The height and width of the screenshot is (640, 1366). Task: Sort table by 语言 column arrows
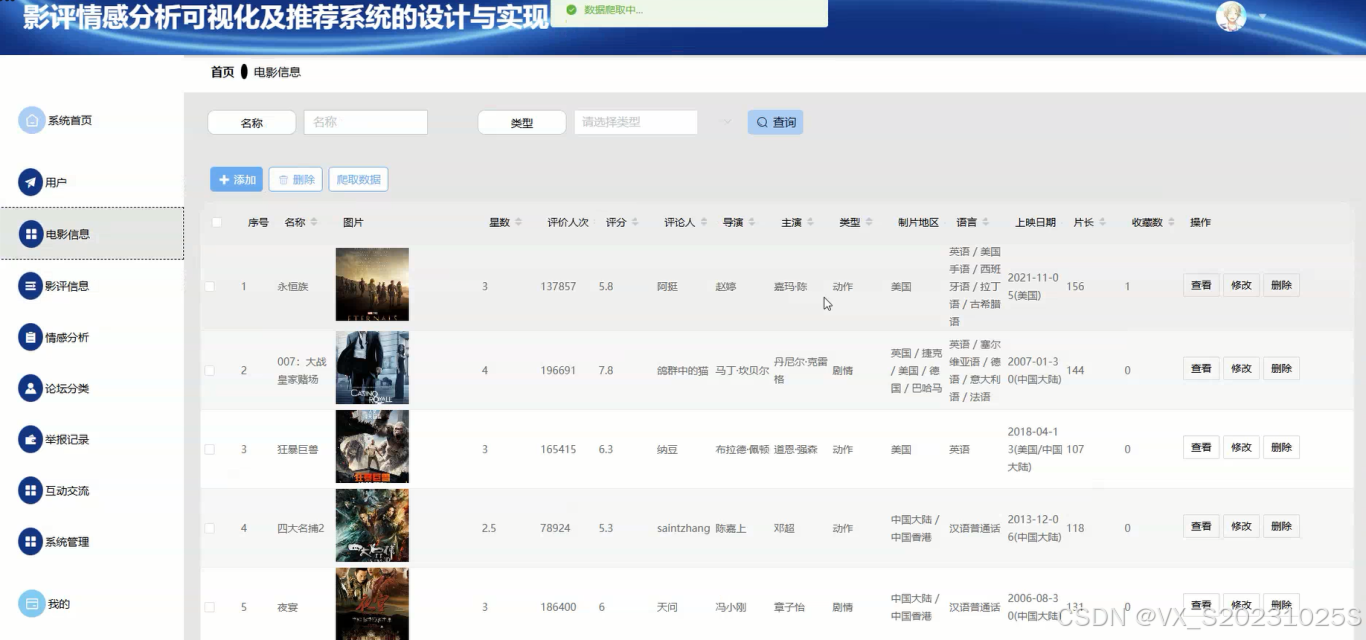[x=986, y=222]
